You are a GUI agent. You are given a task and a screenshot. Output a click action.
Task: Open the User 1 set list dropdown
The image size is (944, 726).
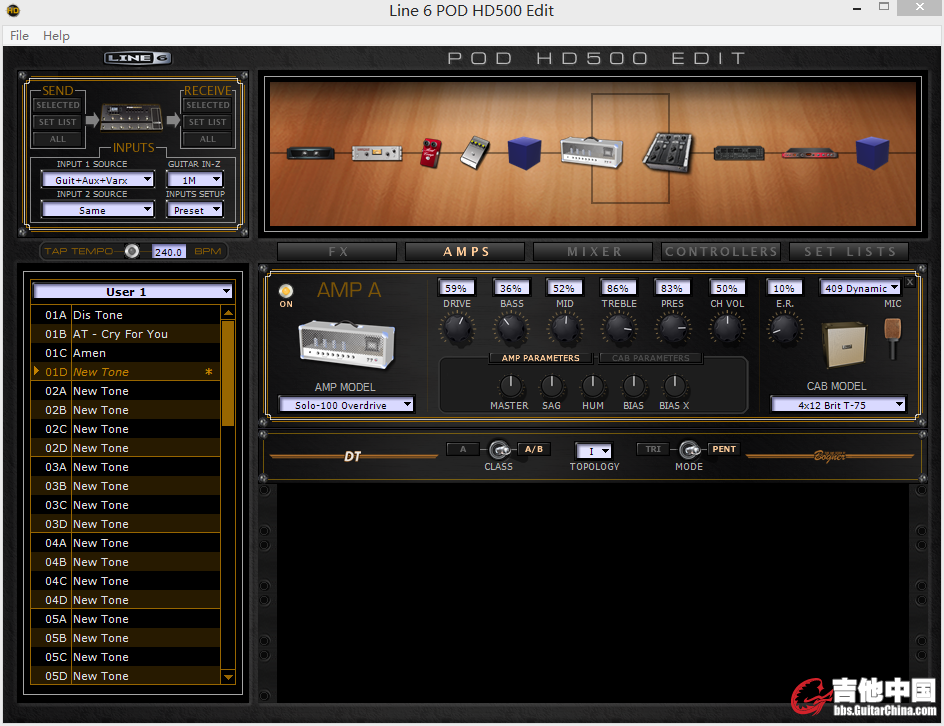click(132, 292)
